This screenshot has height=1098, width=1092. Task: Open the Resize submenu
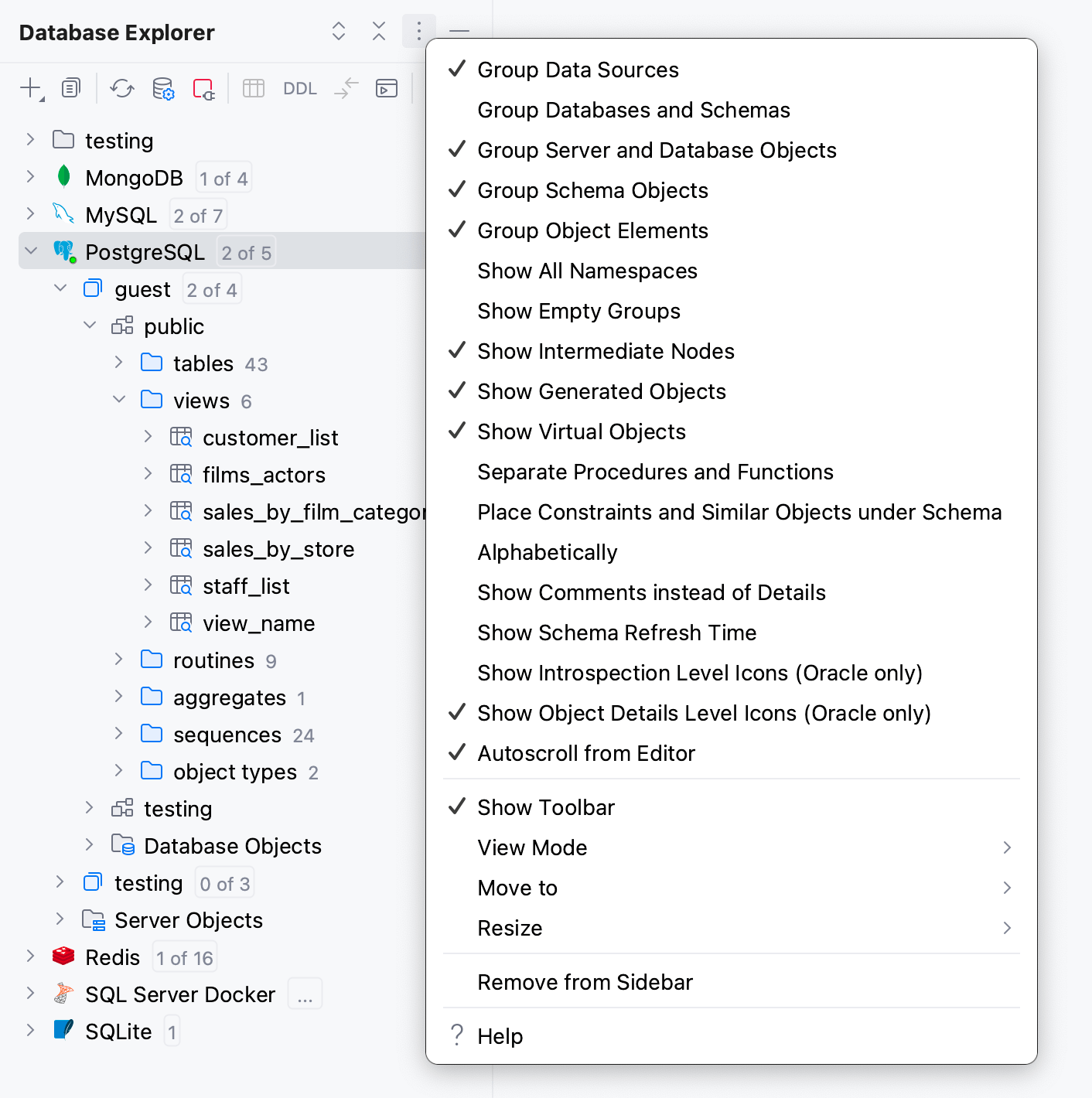coord(731,928)
